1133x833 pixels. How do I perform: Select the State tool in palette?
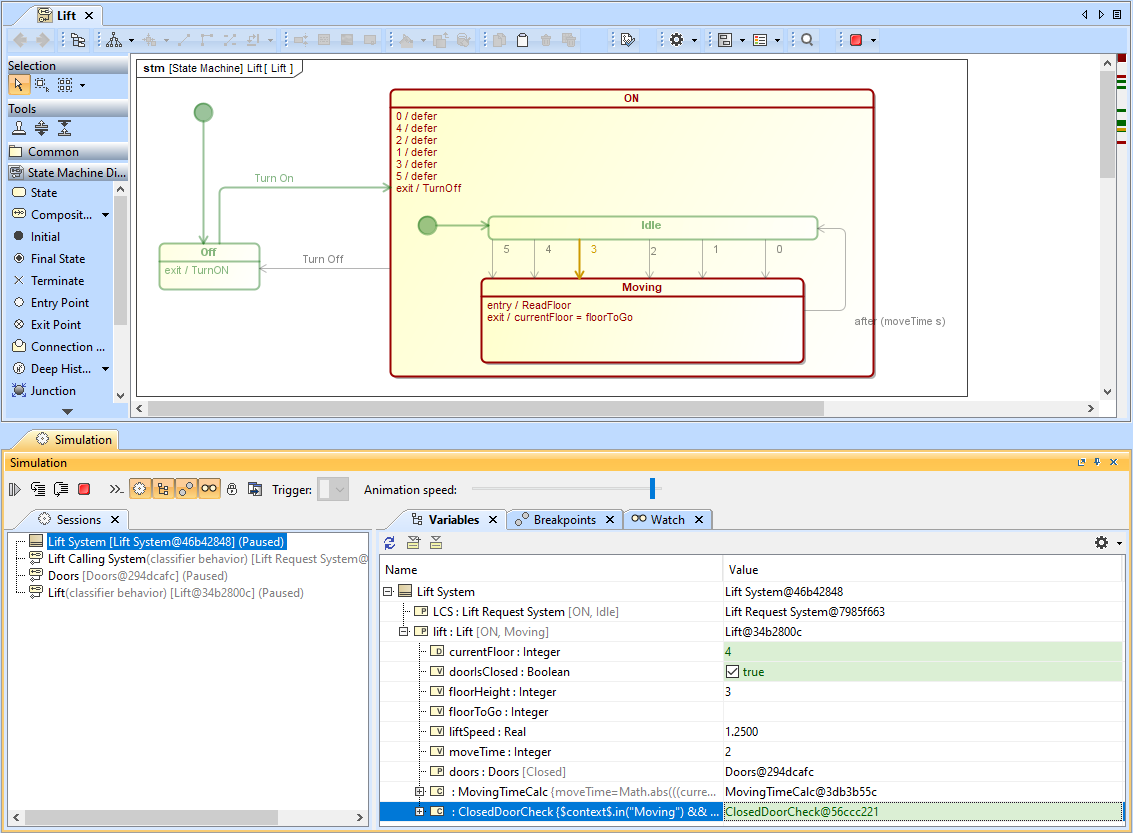pos(43,193)
